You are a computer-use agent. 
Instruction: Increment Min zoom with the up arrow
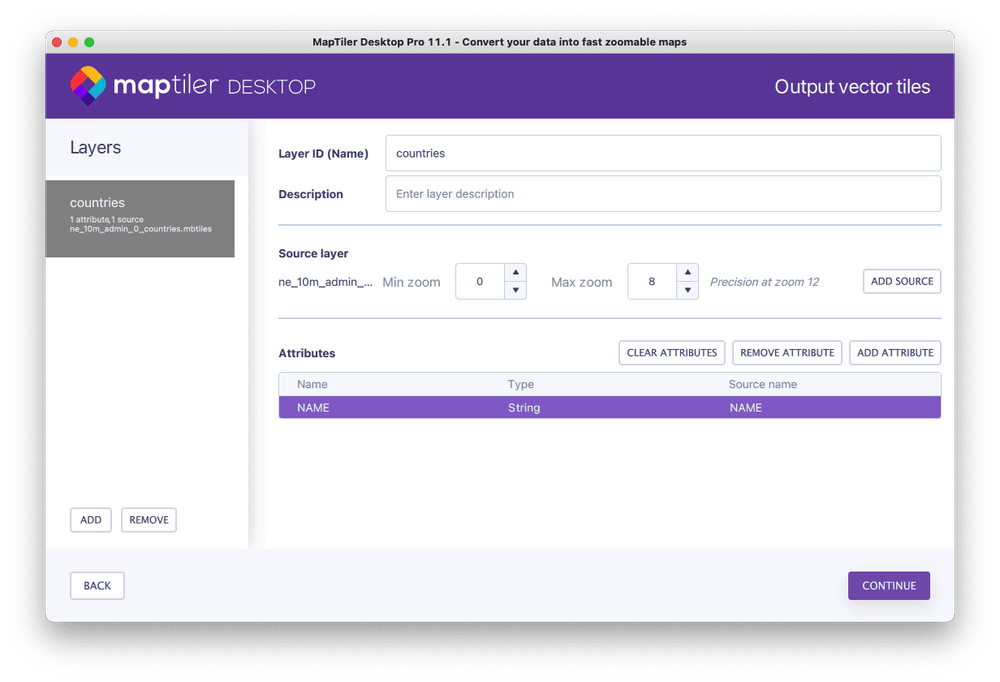point(515,272)
